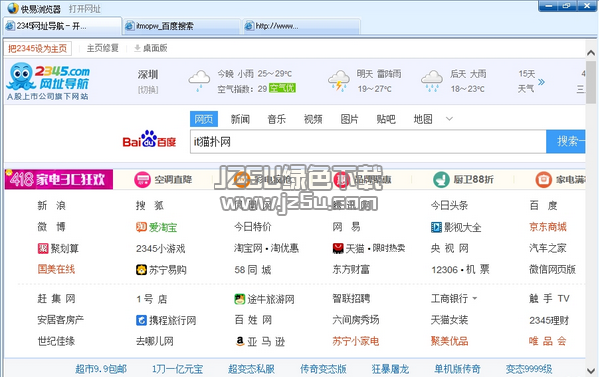Click the 空调直降 promo icon

(142, 180)
